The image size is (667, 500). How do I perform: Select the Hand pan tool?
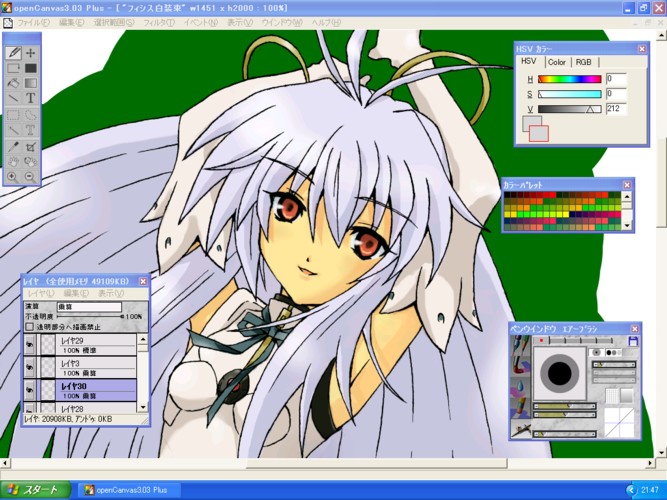(x=14, y=162)
